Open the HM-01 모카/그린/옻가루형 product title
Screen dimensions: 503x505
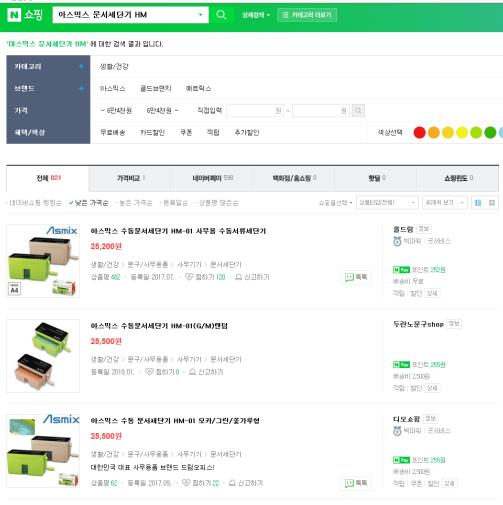tap(175, 421)
